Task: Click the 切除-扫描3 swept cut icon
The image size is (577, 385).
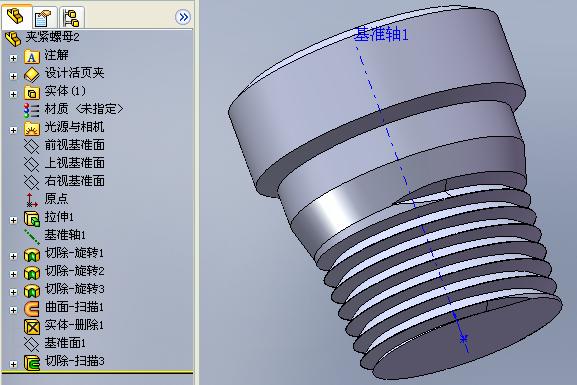Action: pos(32,362)
